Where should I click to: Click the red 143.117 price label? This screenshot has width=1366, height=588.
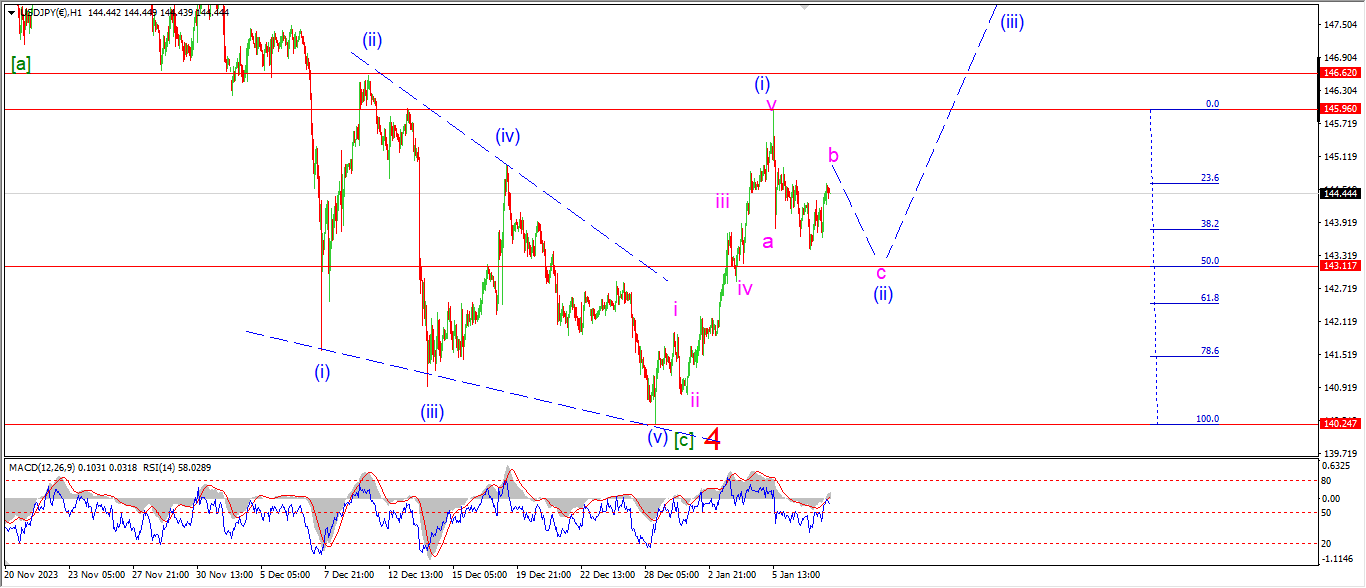(x=1338, y=266)
